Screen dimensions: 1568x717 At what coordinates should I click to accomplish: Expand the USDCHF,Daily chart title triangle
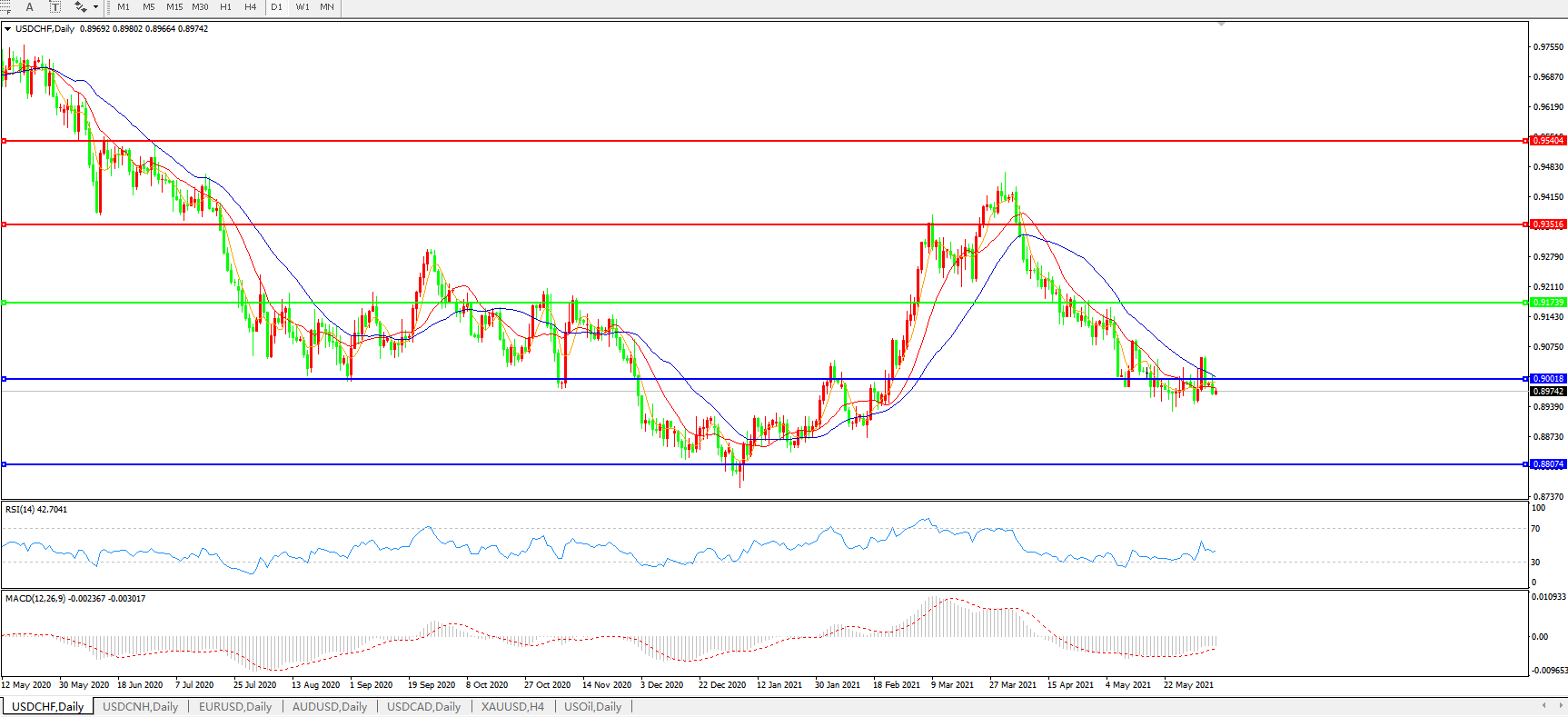8,29
